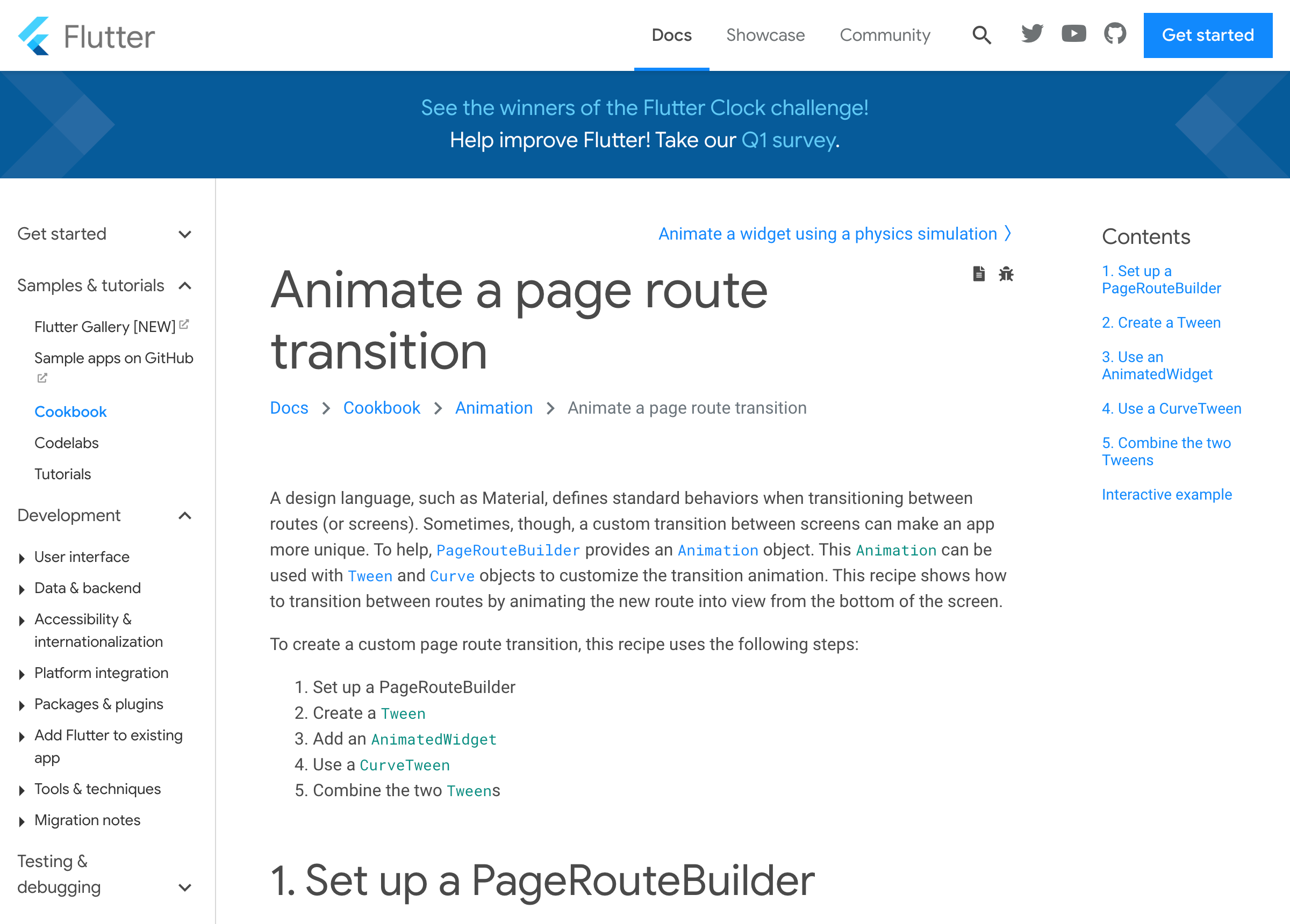The height and width of the screenshot is (924, 1290).
Task: Expand the Testing & debugging section
Action: point(185,887)
